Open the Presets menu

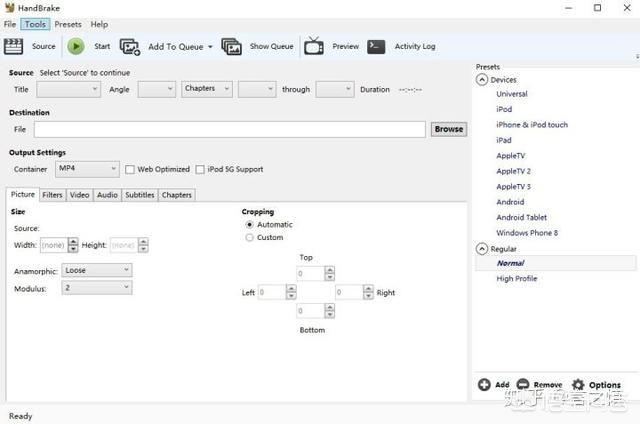coord(68,24)
